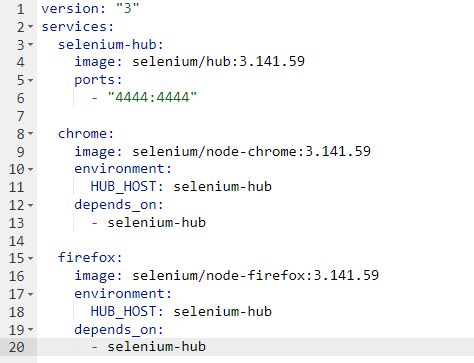Image resolution: width=474 pixels, height=363 pixels.
Task: Place cursor on chrome HUB_HOST key
Action: tap(123, 187)
